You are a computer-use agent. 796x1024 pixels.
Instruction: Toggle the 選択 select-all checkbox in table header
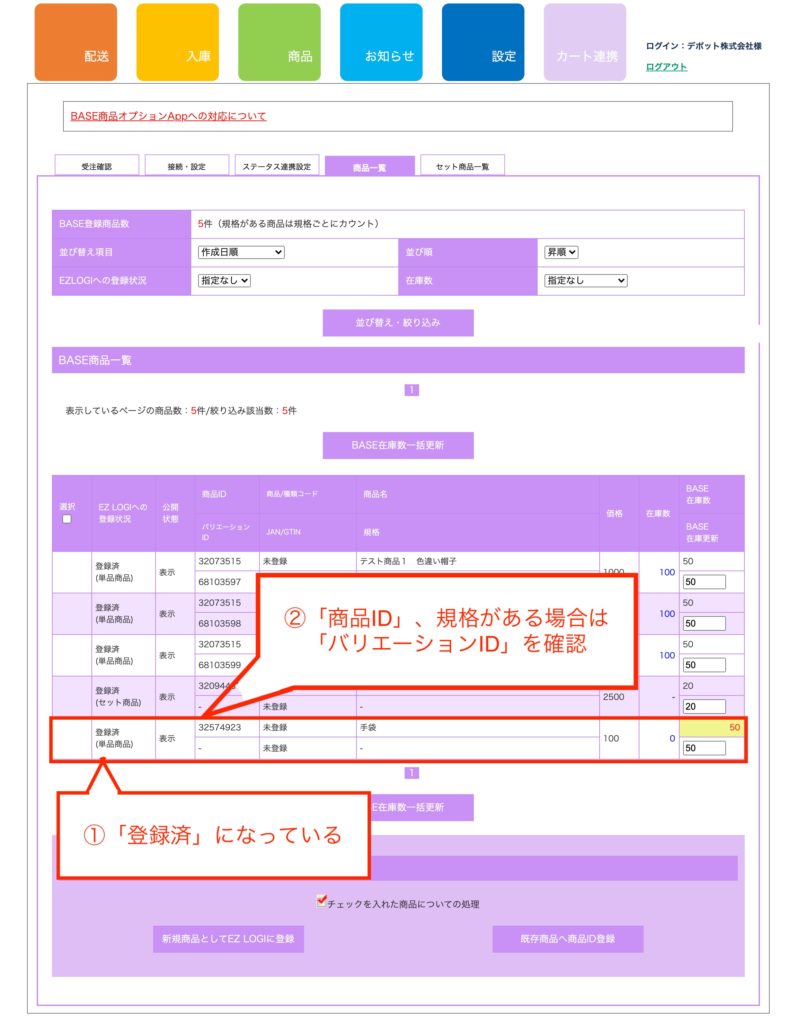(x=67, y=519)
